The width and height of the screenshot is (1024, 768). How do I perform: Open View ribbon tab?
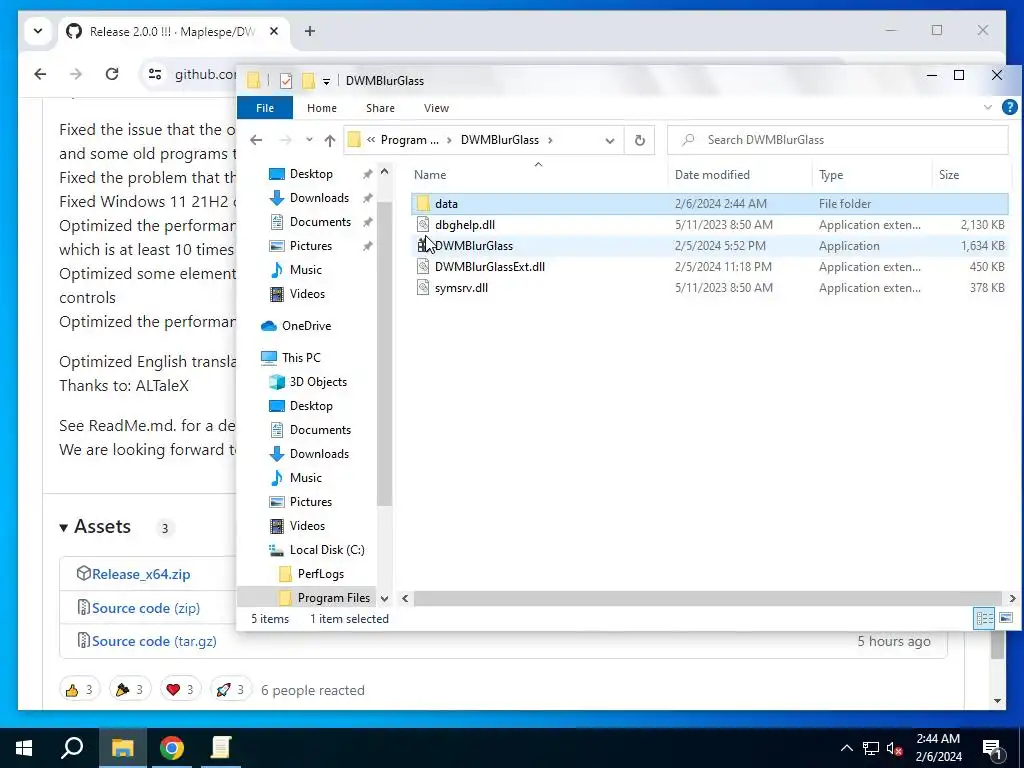[x=436, y=108]
